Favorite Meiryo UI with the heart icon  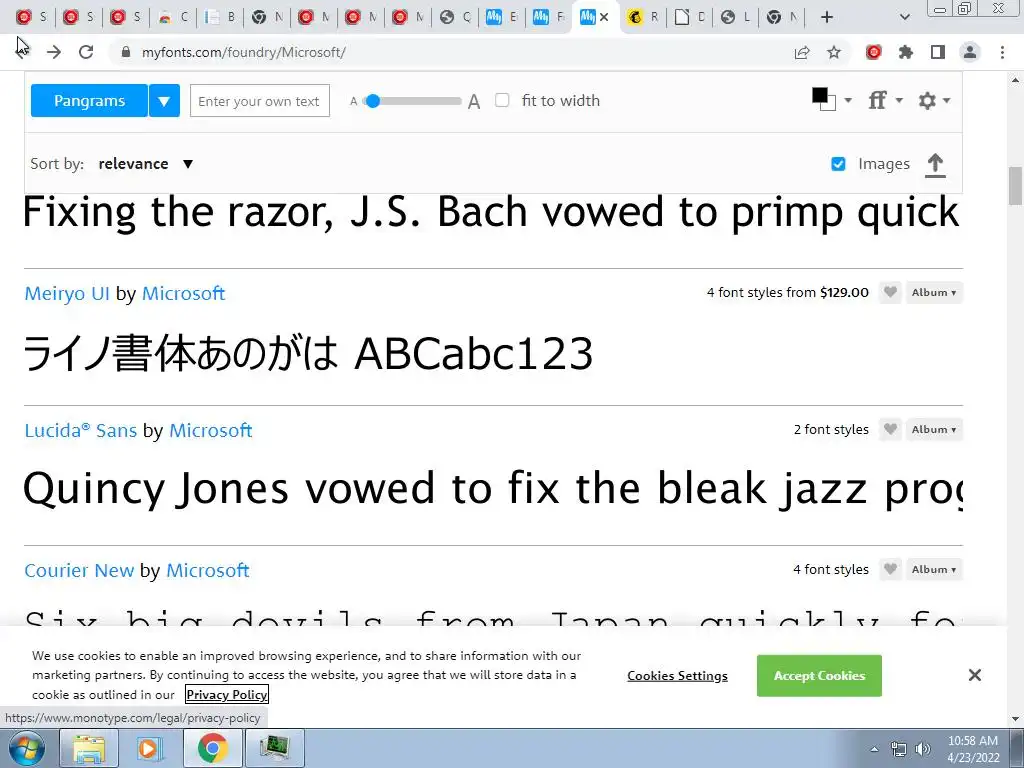point(889,292)
